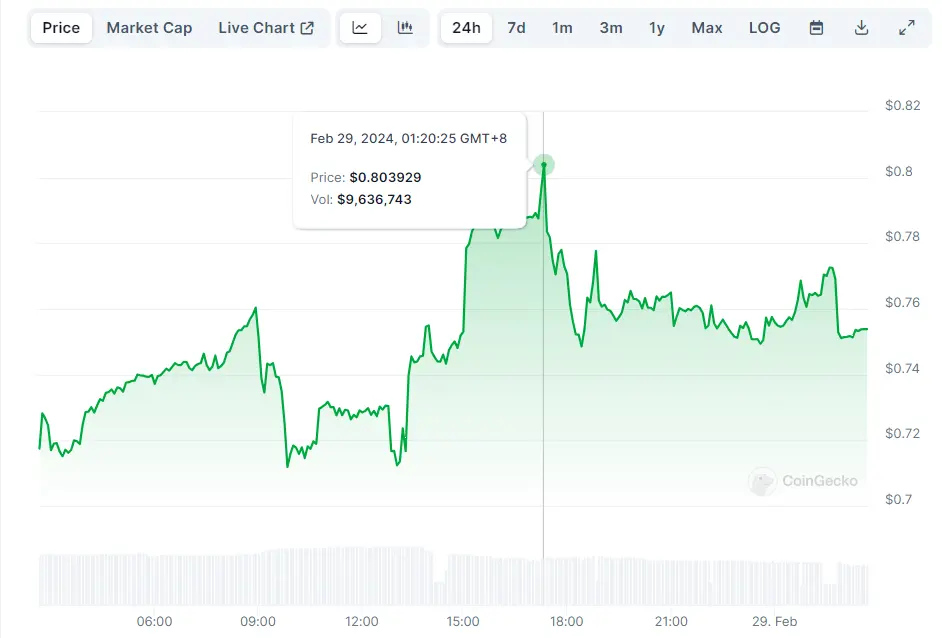This screenshot has height=638, width=942.
Task: Show Max price history range
Action: click(x=706, y=28)
